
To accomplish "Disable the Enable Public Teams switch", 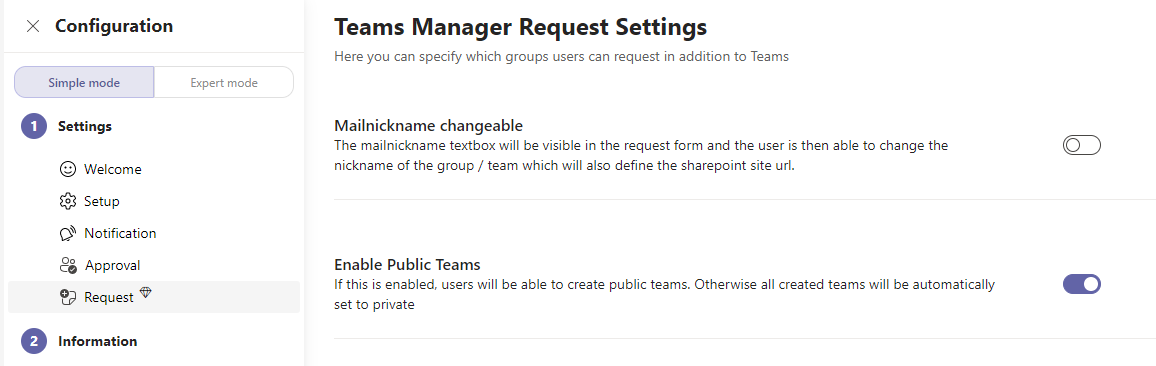I will pos(1082,284).
